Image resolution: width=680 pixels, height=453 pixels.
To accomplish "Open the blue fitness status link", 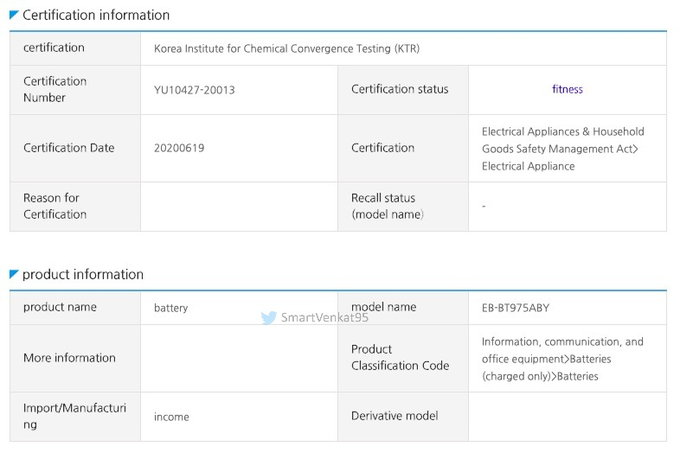I will tap(567, 89).
